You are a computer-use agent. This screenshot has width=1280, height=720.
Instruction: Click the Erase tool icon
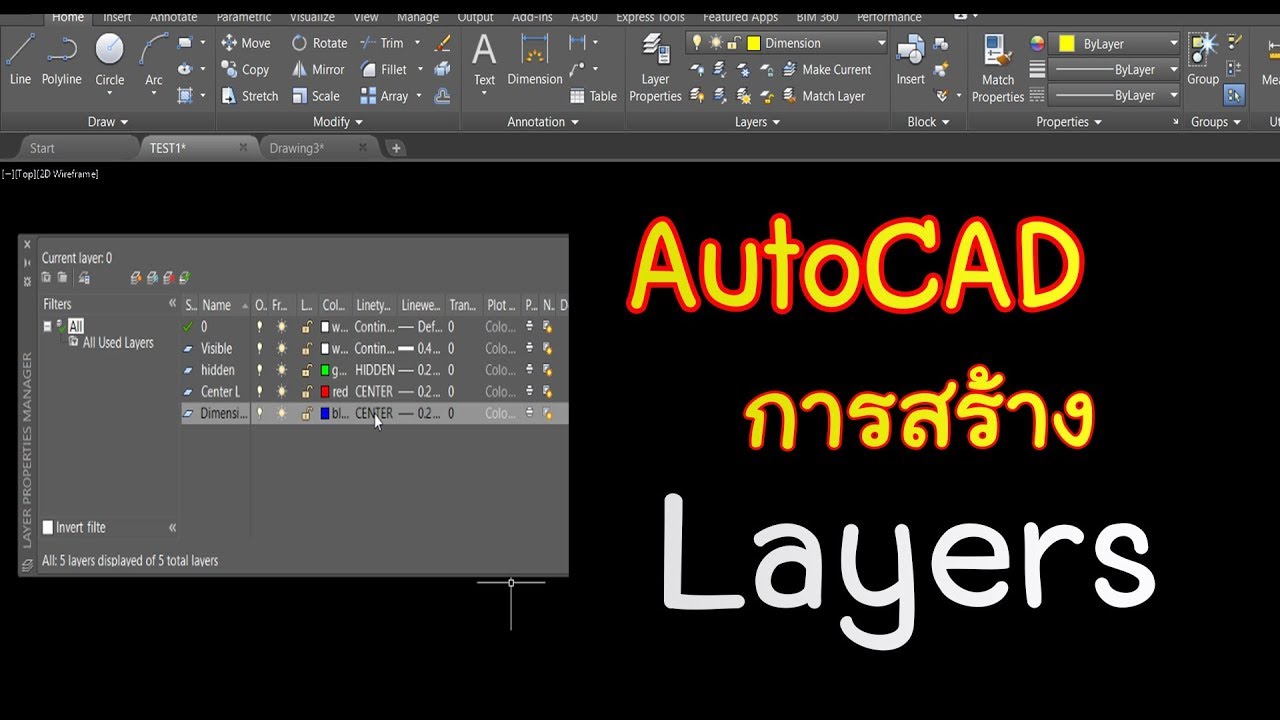[444, 43]
